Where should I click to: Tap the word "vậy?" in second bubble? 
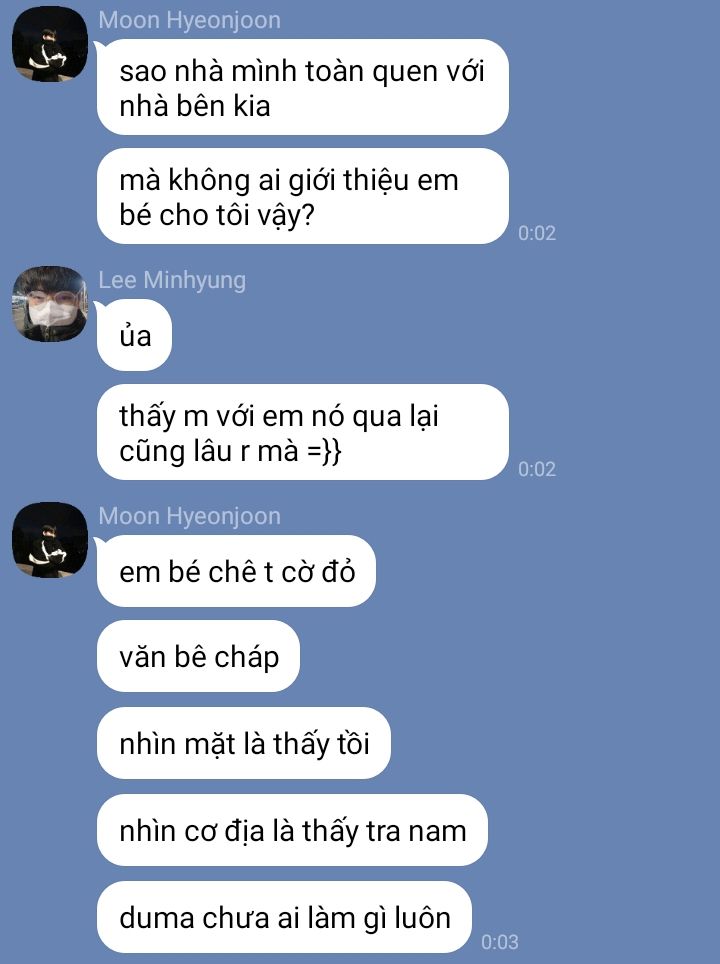pyautogui.click(x=286, y=216)
